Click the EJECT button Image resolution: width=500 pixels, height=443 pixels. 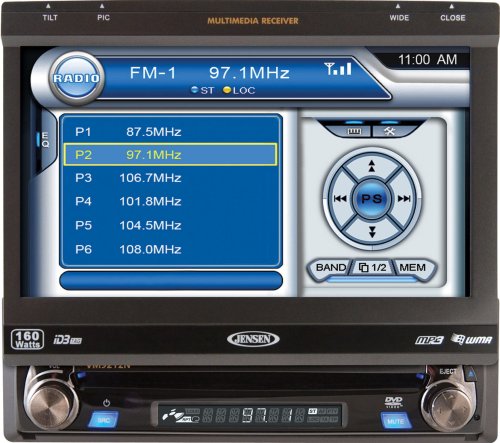click(470, 373)
